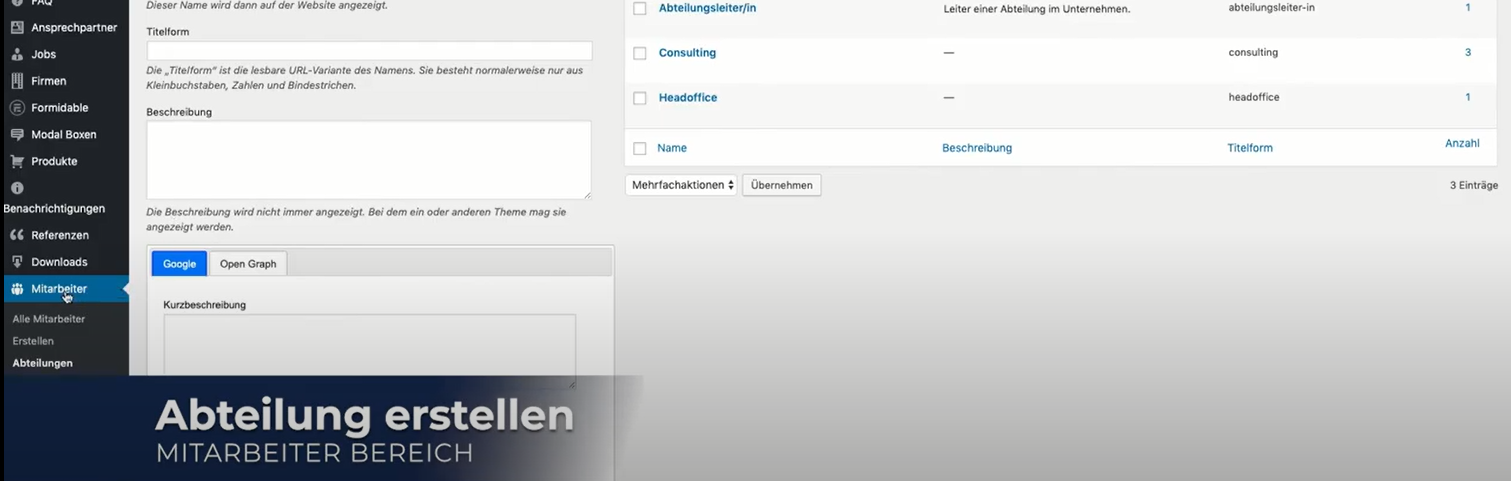The height and width of the screenshot is (481, 1511).
Task: Click the Downloads sidebar icon
Action: coord(17,262)
